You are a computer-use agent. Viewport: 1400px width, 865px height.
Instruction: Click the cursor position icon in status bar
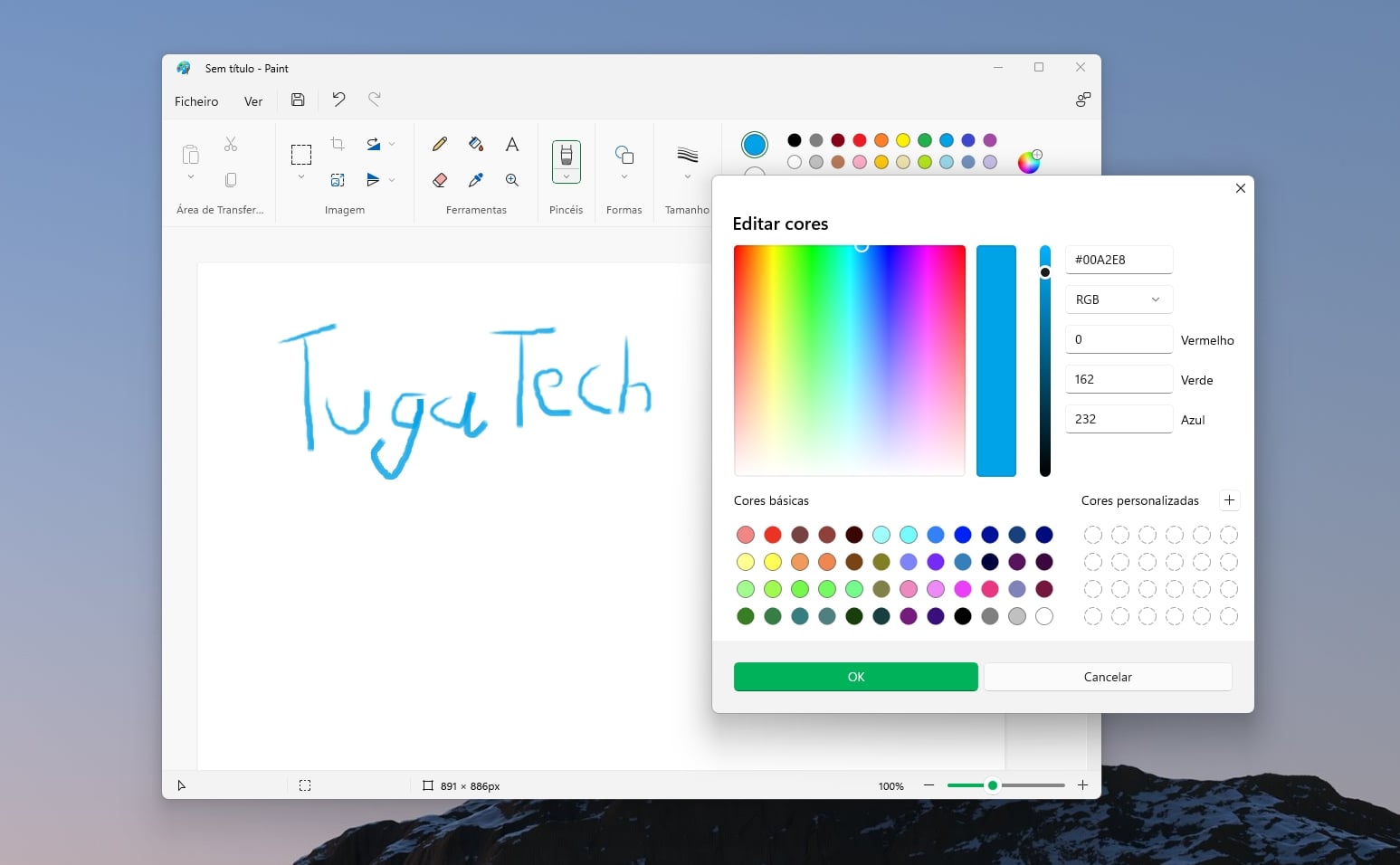[181, 785]
